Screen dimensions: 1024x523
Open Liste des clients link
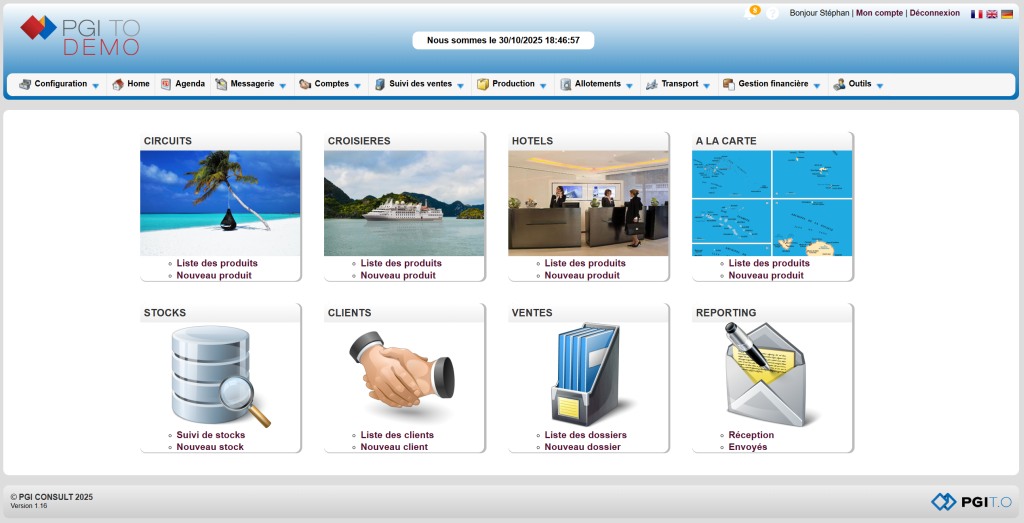(397, 435)
